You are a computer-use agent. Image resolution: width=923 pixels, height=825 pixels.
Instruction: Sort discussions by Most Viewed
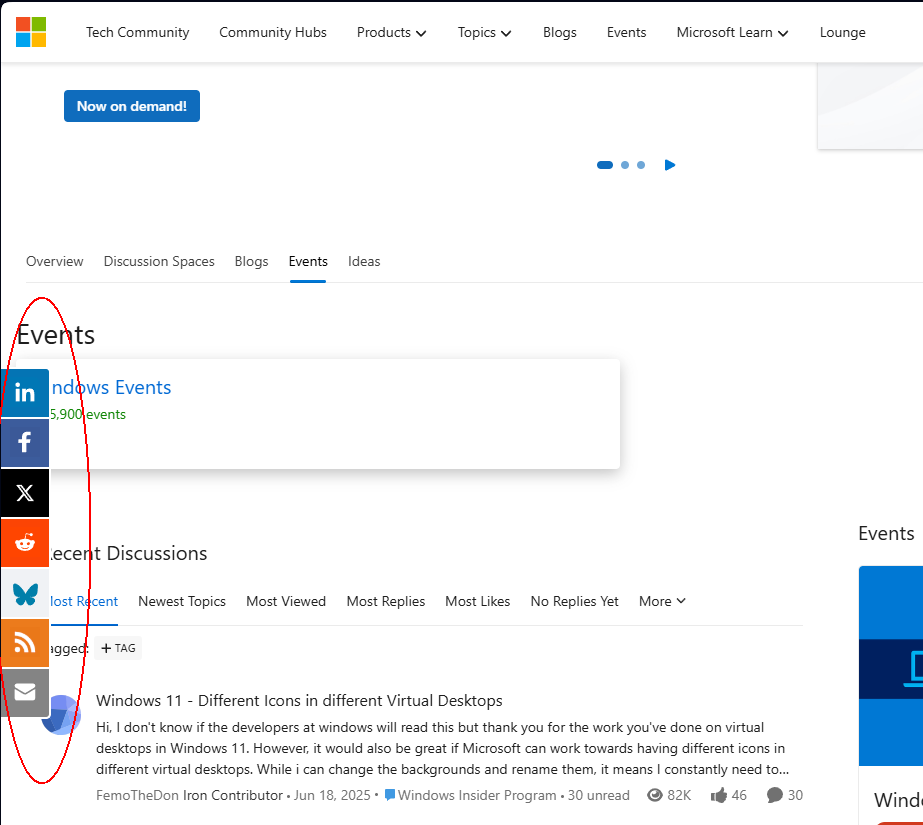pyautogui.click(x=286, y=601)
